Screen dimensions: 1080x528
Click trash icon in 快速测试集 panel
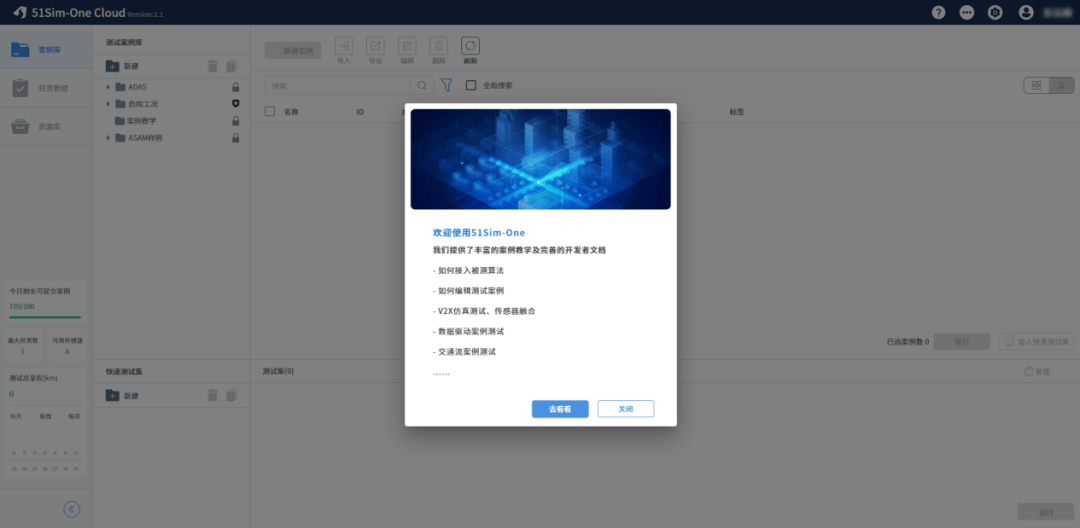pyautogui.click(x=213, y=395)
